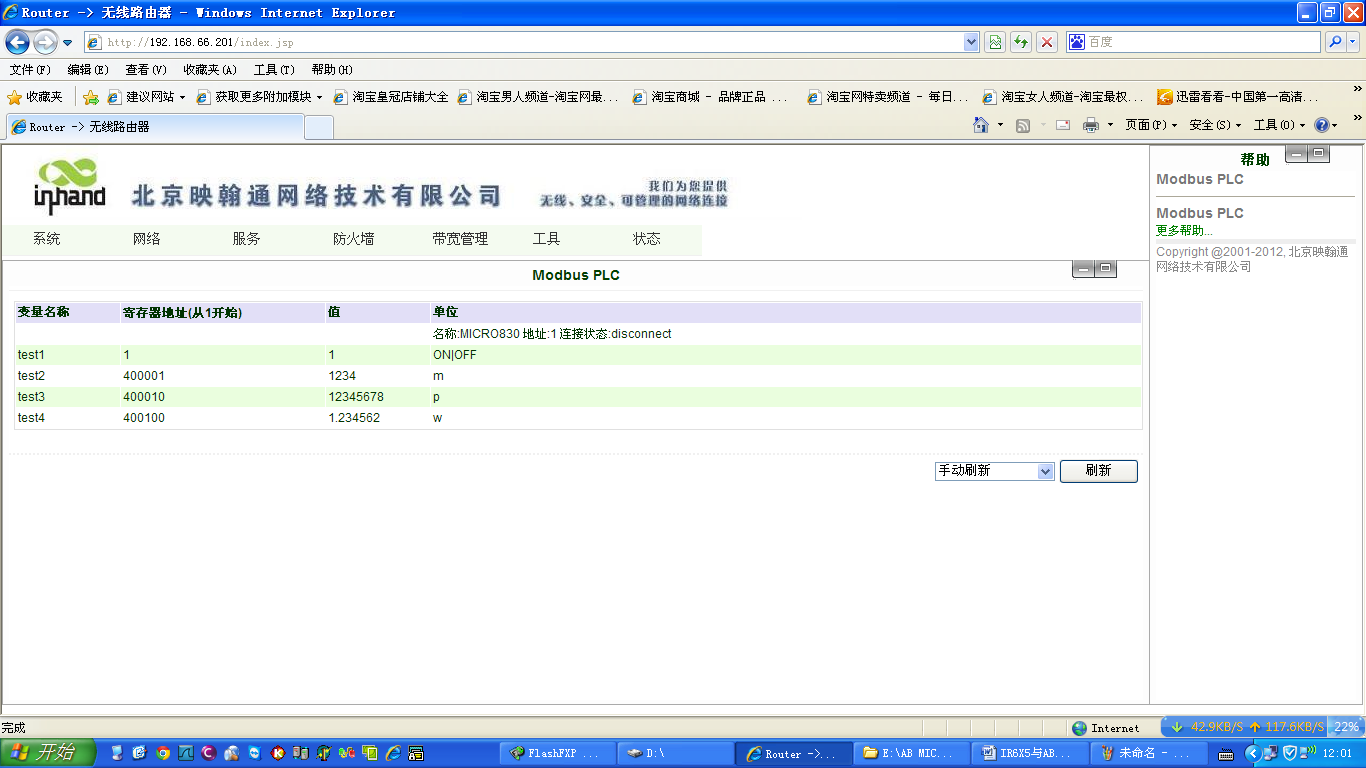The height and width of the screenshot is (768, 1366).
Task: Open the Favorites star button
Action: point(35,97)
